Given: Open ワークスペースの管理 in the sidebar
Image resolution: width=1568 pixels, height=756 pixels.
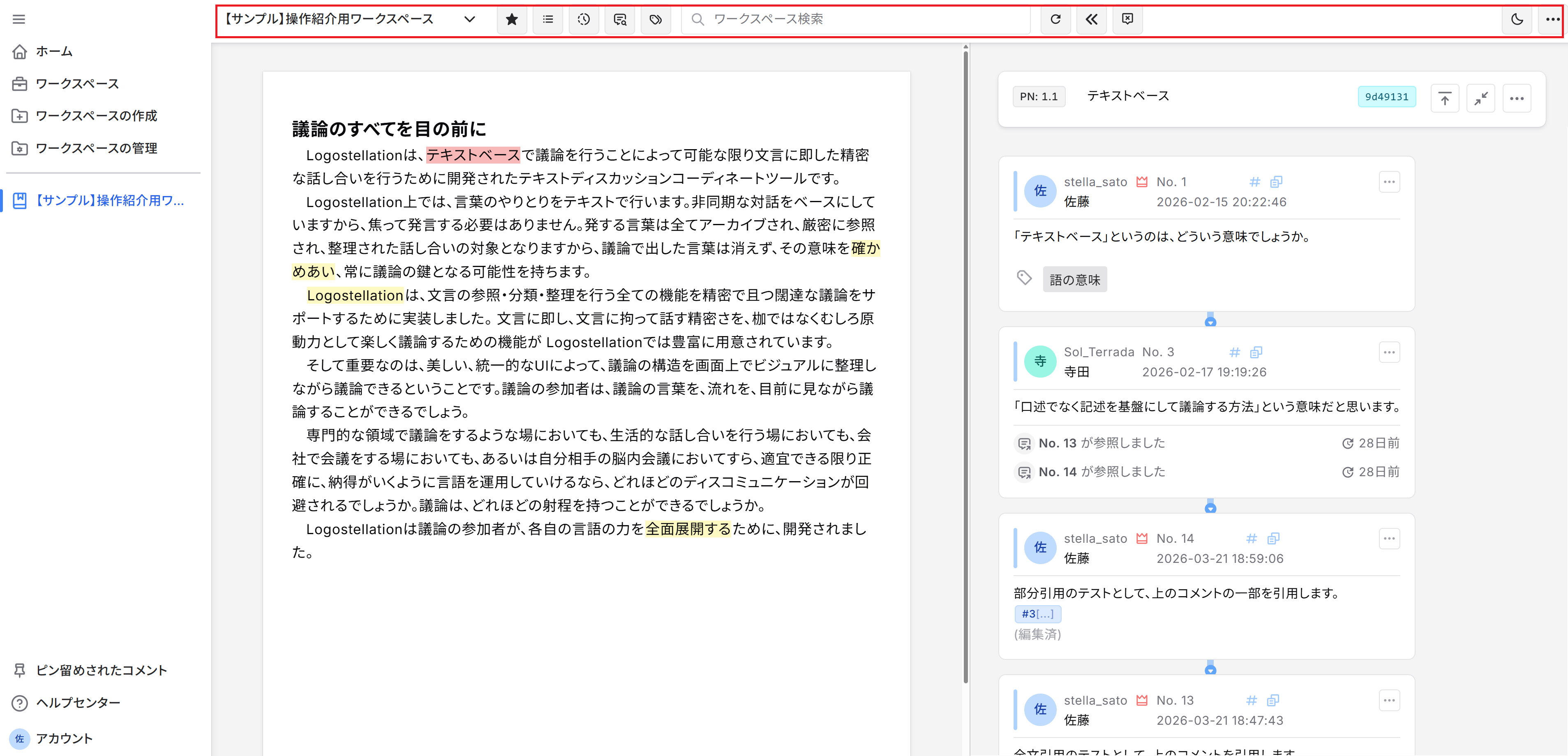Looking at the screenshot, I should tap(84, 148).
